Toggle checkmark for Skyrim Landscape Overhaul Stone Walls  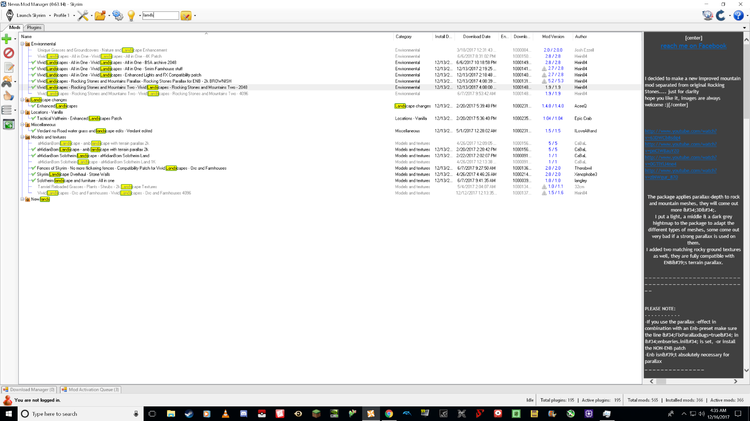33,175
